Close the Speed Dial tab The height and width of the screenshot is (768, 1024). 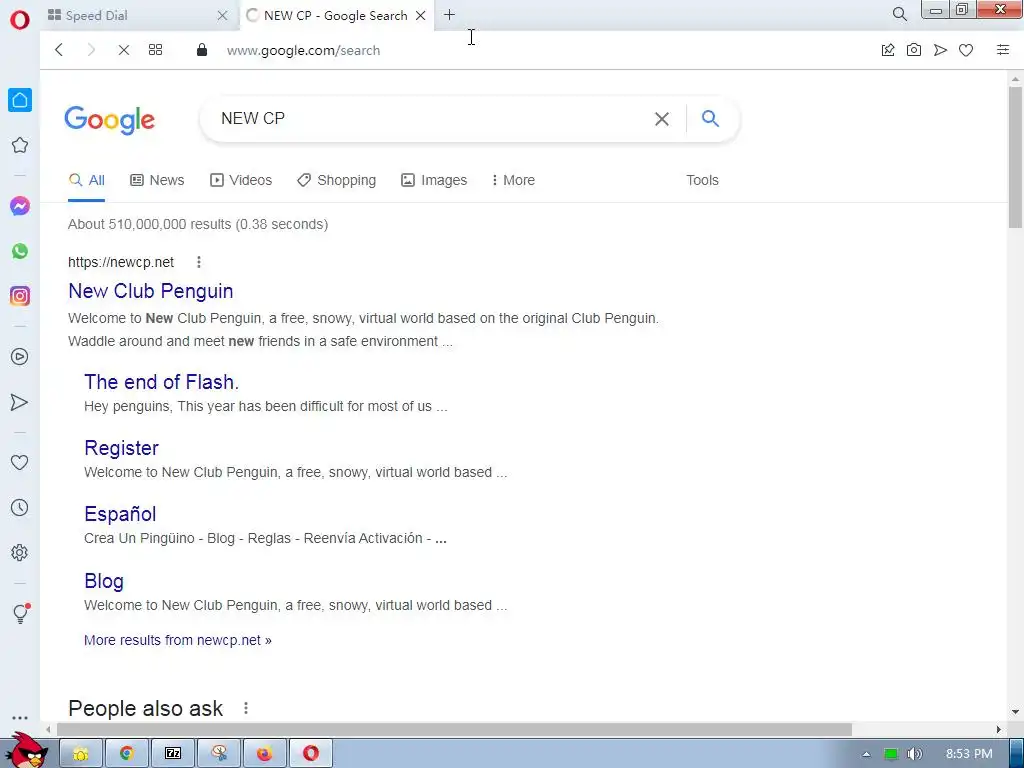[222, 15]
